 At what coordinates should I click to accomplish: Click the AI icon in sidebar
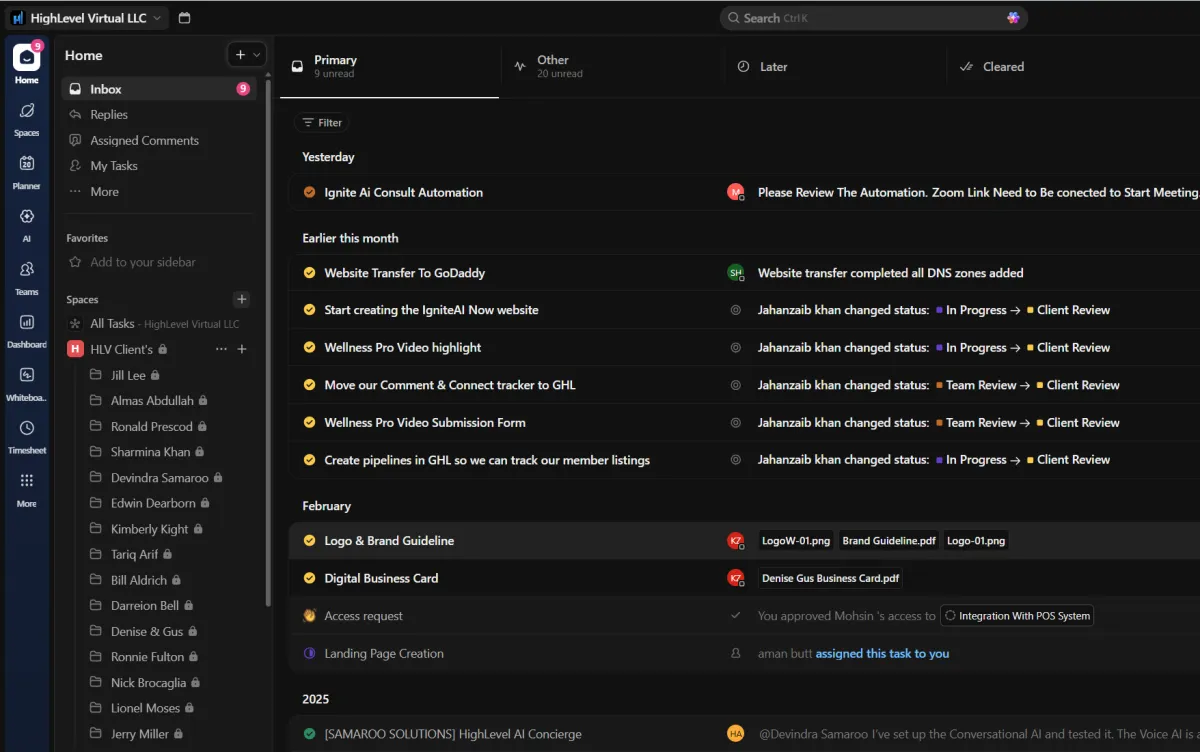tap(27, 218)
